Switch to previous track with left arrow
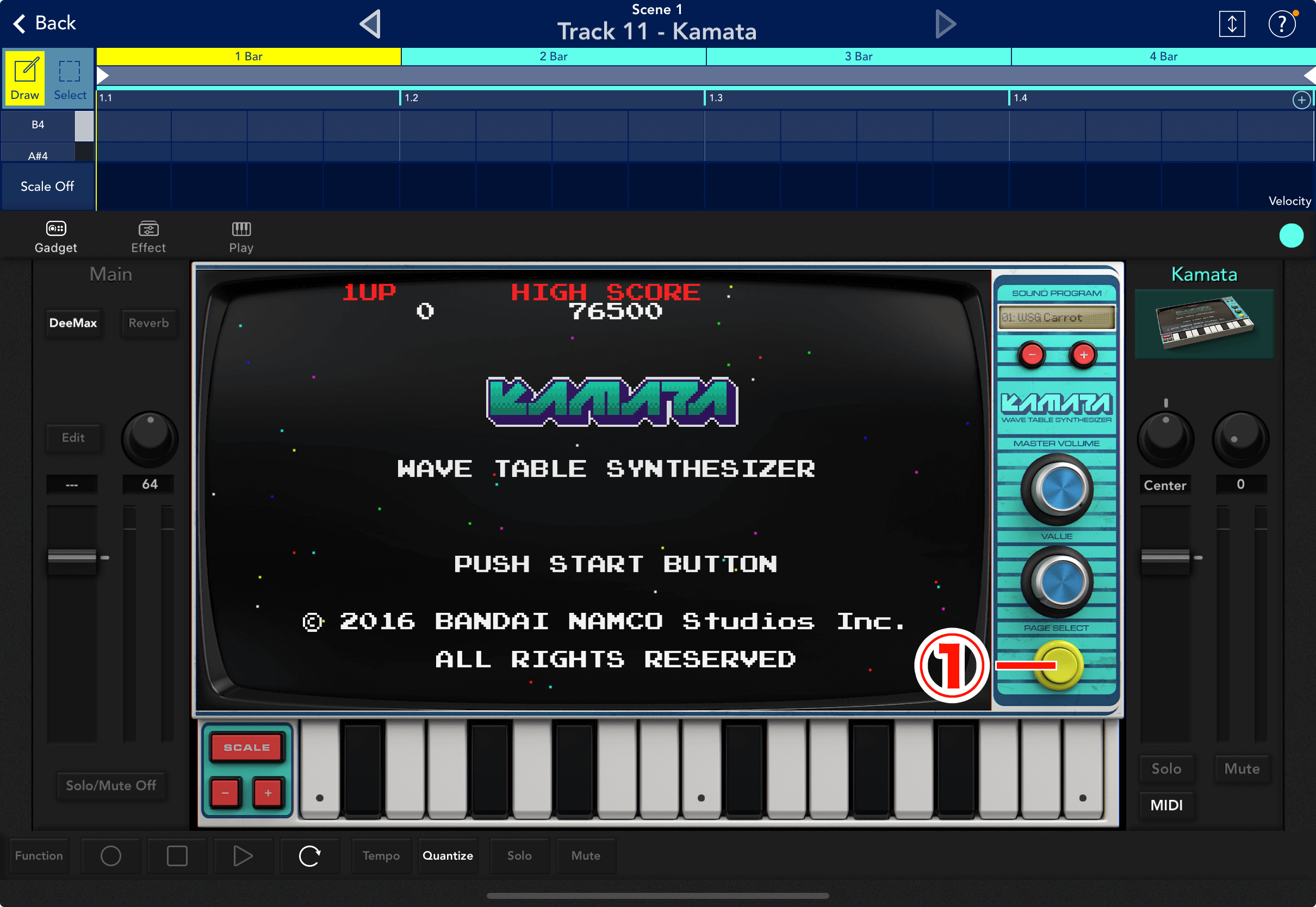 pos(370,24)
